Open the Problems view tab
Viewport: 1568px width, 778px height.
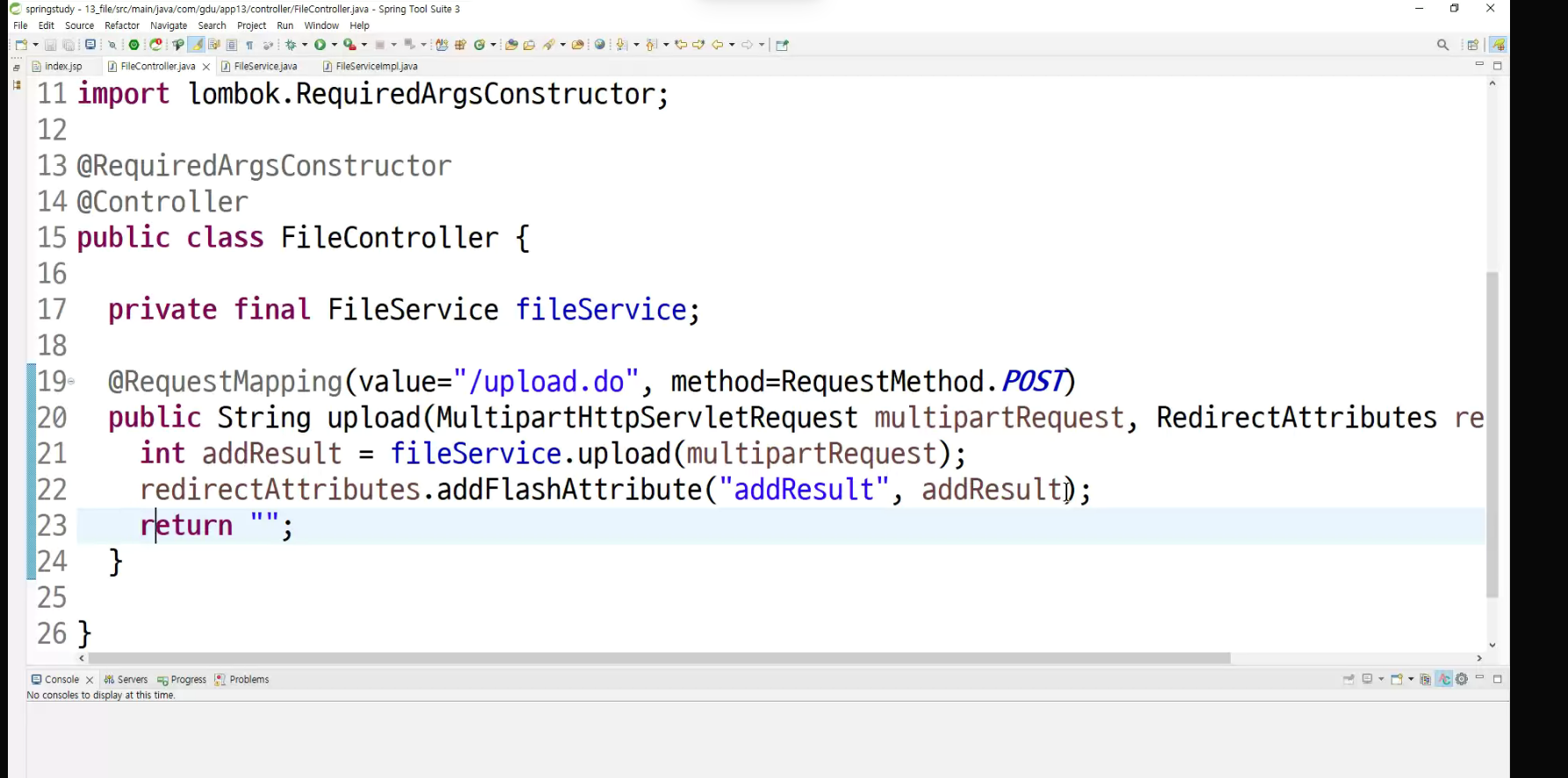tap(242, 680)
